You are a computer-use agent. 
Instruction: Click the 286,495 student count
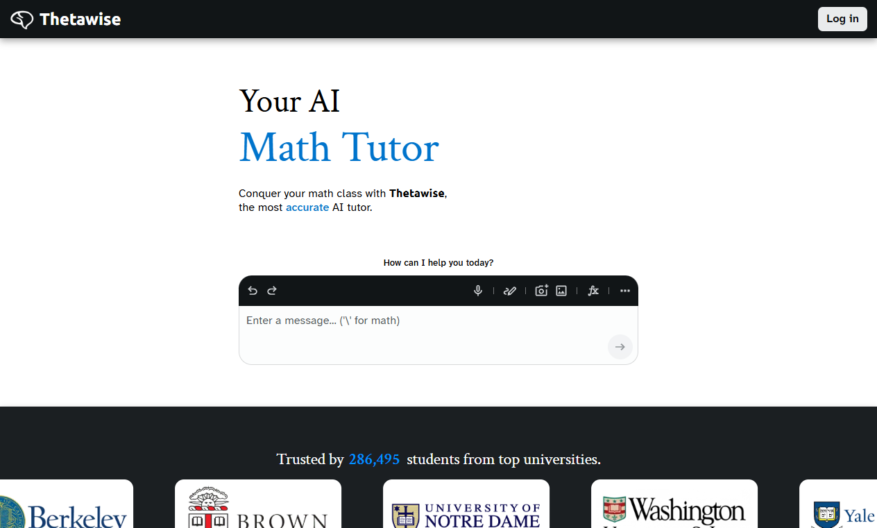pos(374,460)
